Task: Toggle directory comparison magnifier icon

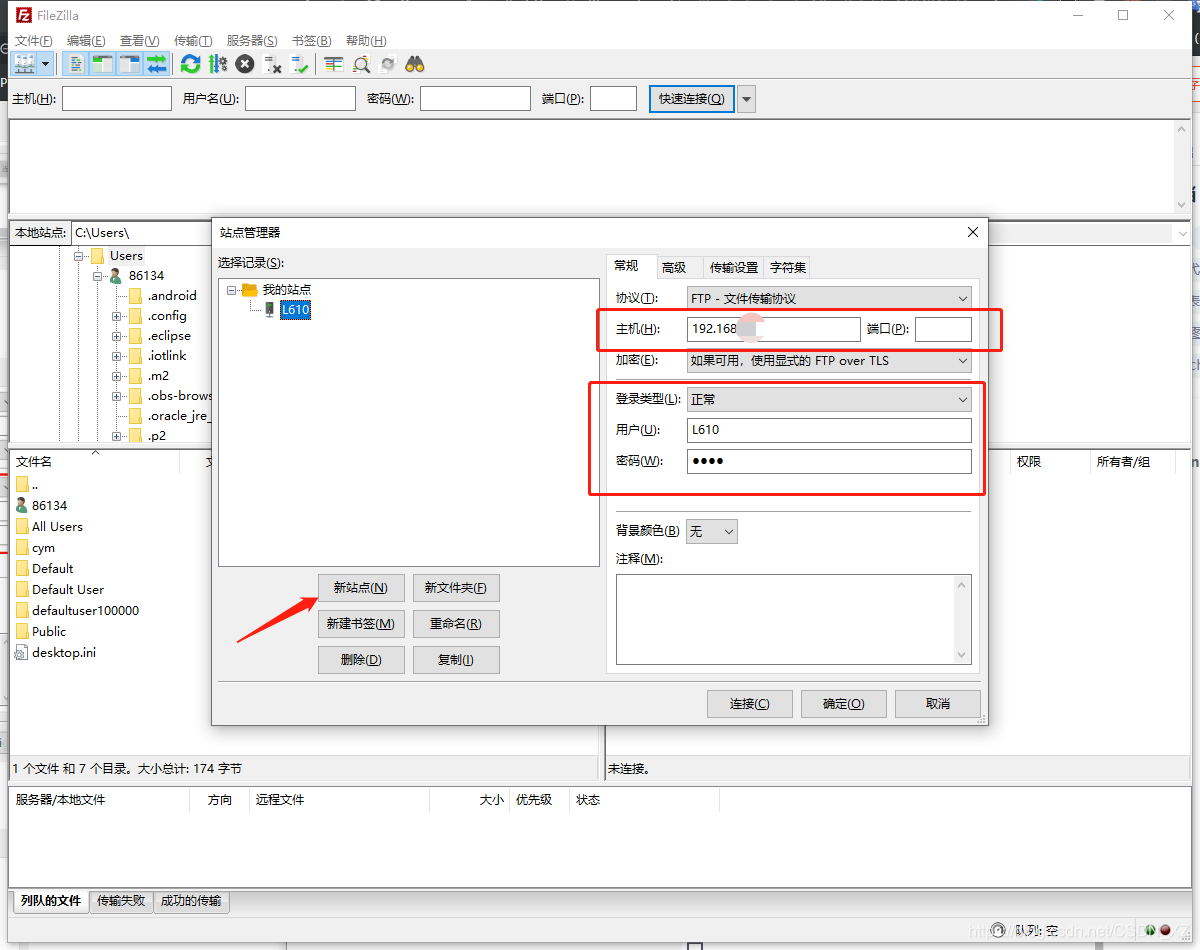Action: click(361, 64)
